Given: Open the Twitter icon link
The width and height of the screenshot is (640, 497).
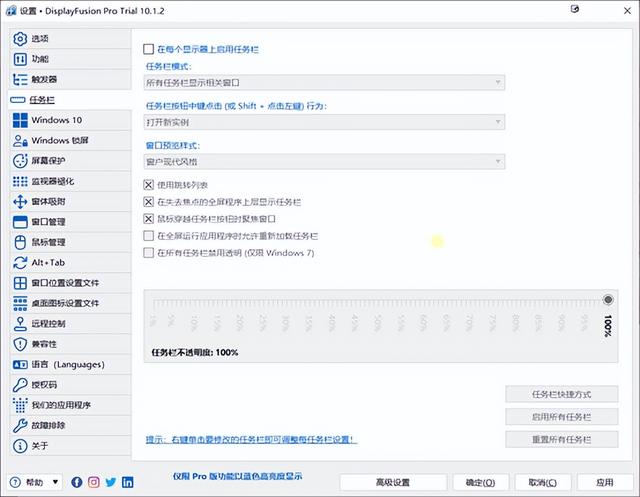Looking at the screenshot, I should [x=111, y=482].
